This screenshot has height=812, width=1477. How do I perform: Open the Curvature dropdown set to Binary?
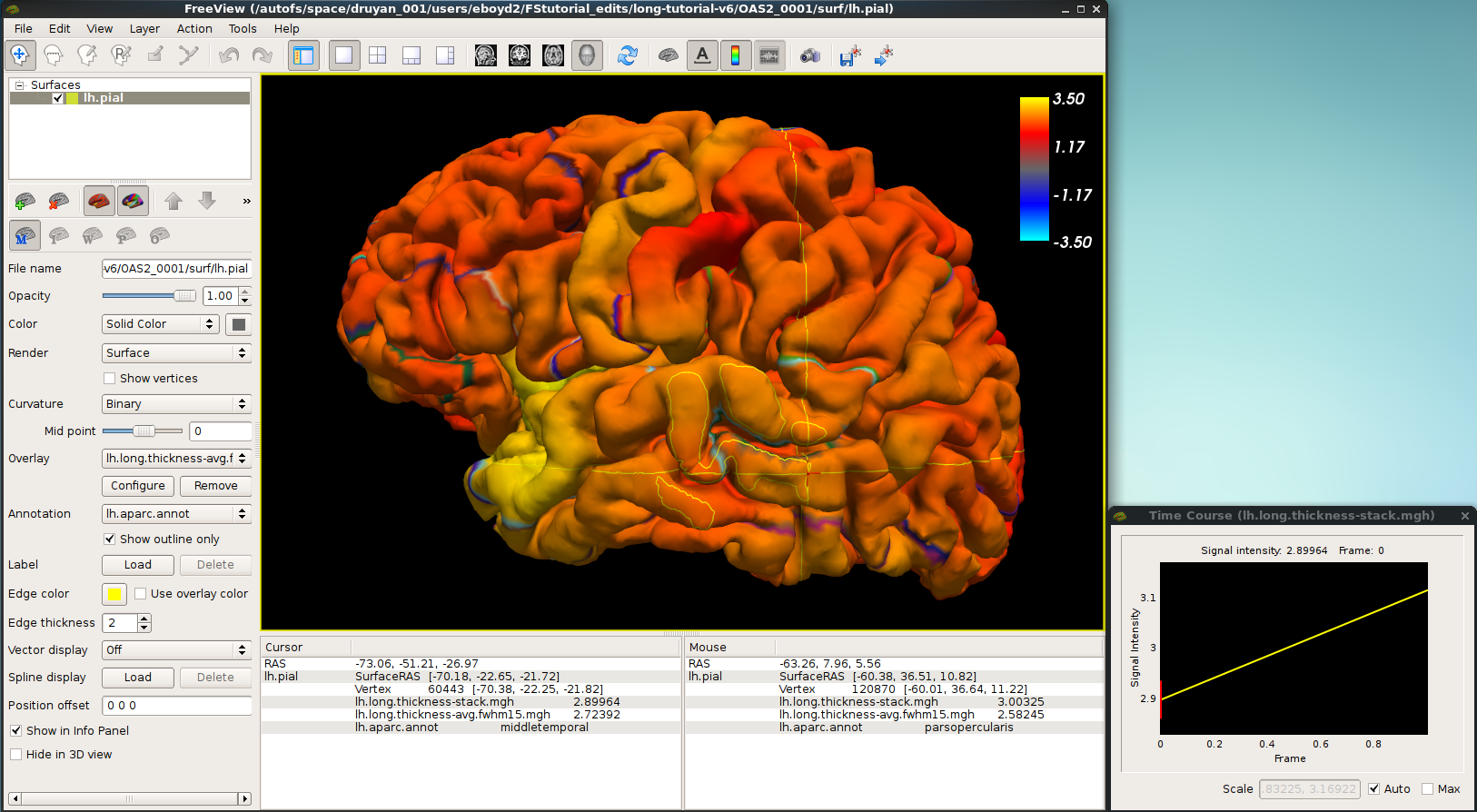tap(176, 404)
